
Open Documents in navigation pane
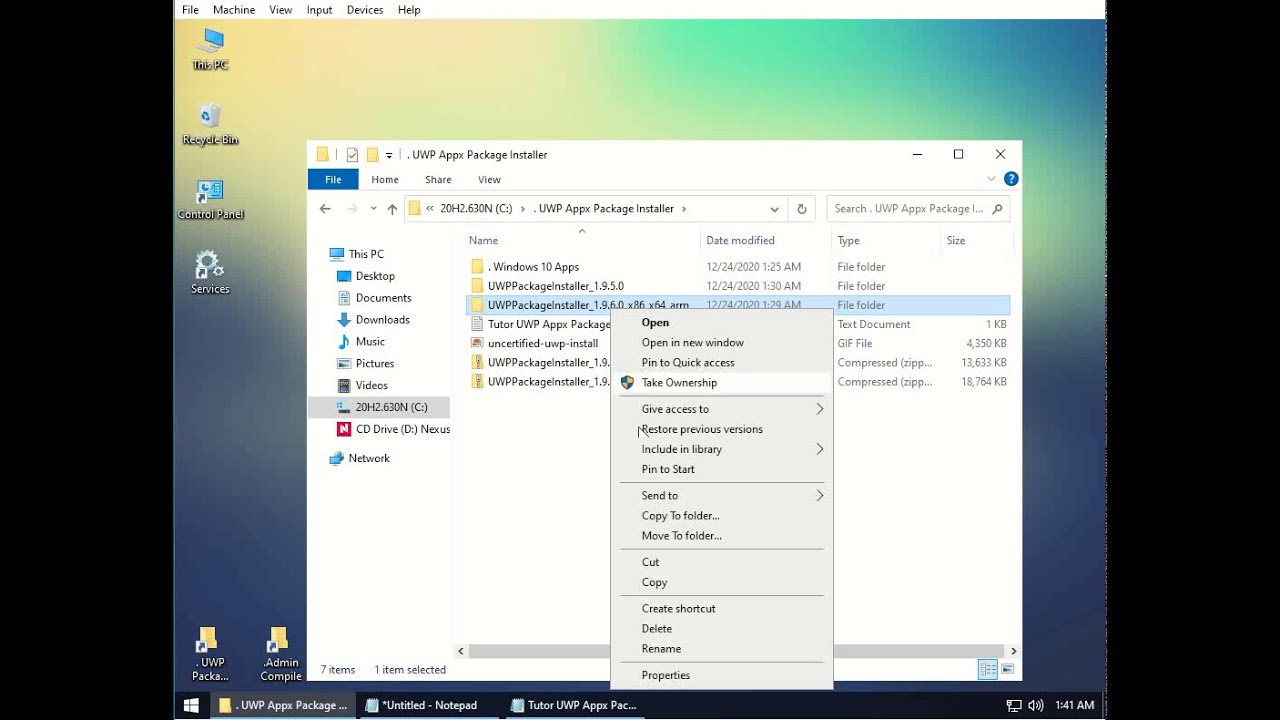(x=383, y=298)
